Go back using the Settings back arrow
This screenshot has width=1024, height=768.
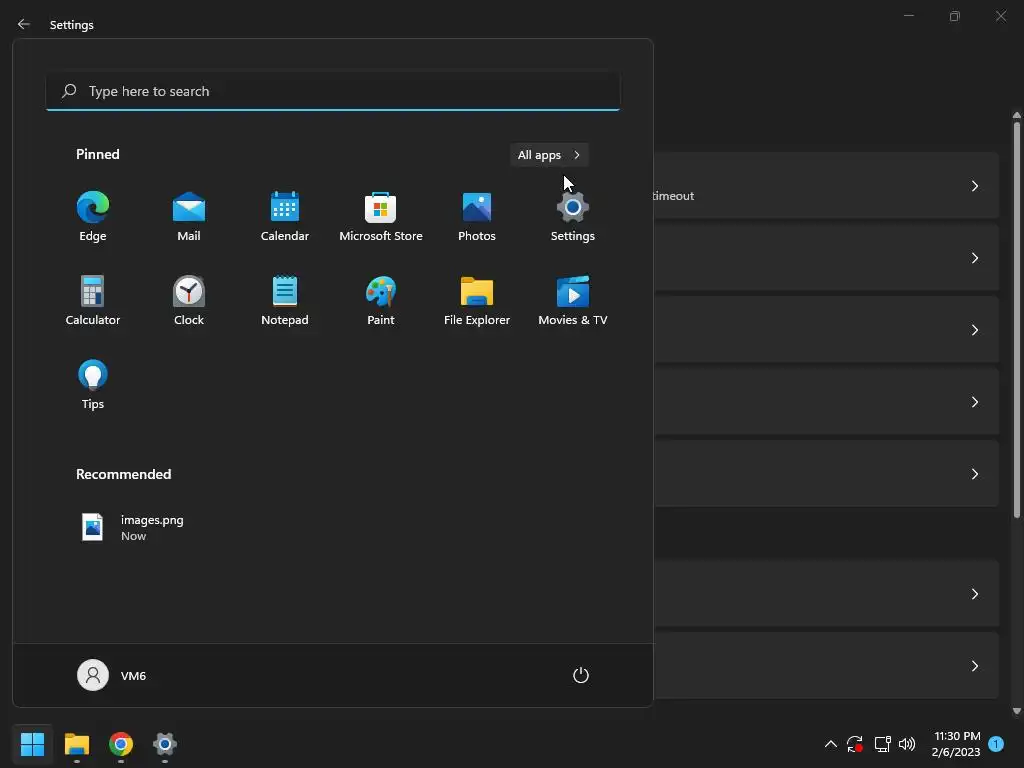pos(24,24)
